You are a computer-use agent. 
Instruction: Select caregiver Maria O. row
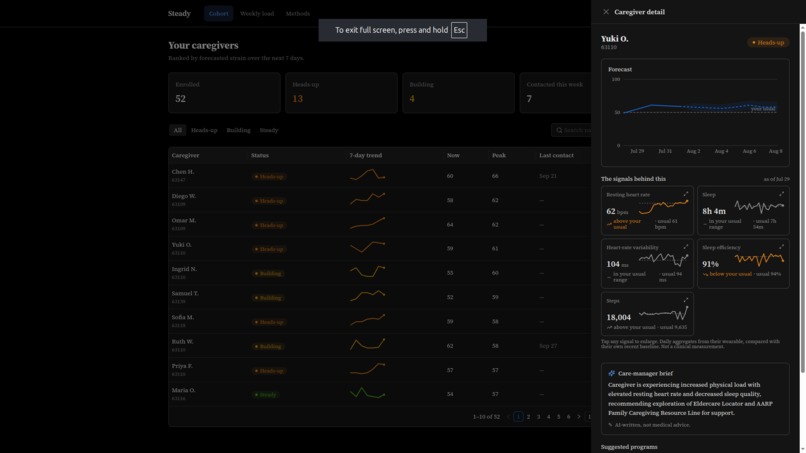coord(380,394)
